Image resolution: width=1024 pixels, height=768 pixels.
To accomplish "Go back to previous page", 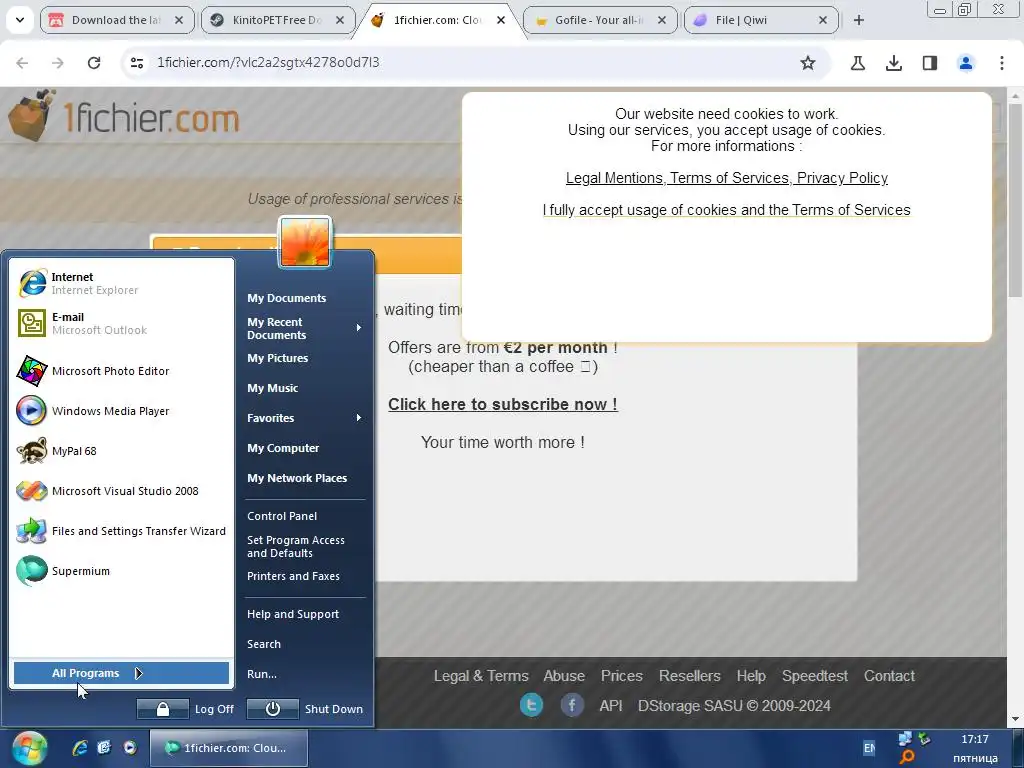I will tap(22, 63).
